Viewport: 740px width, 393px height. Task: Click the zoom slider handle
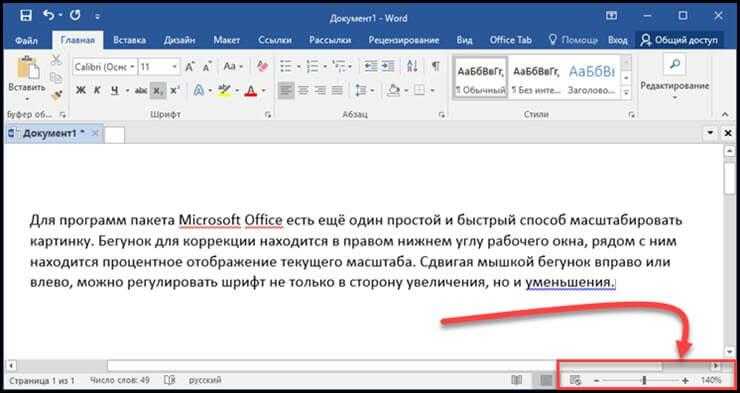644,380
